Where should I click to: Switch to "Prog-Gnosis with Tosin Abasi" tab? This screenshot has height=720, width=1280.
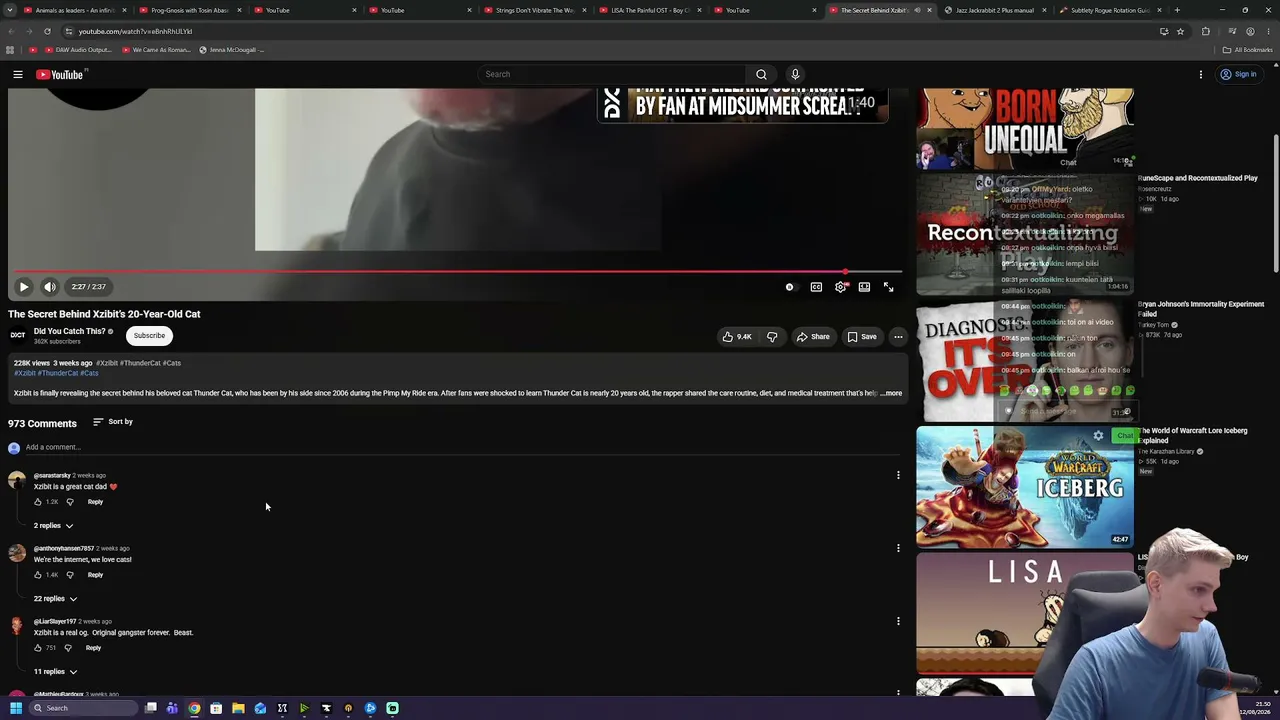point(189,10)
